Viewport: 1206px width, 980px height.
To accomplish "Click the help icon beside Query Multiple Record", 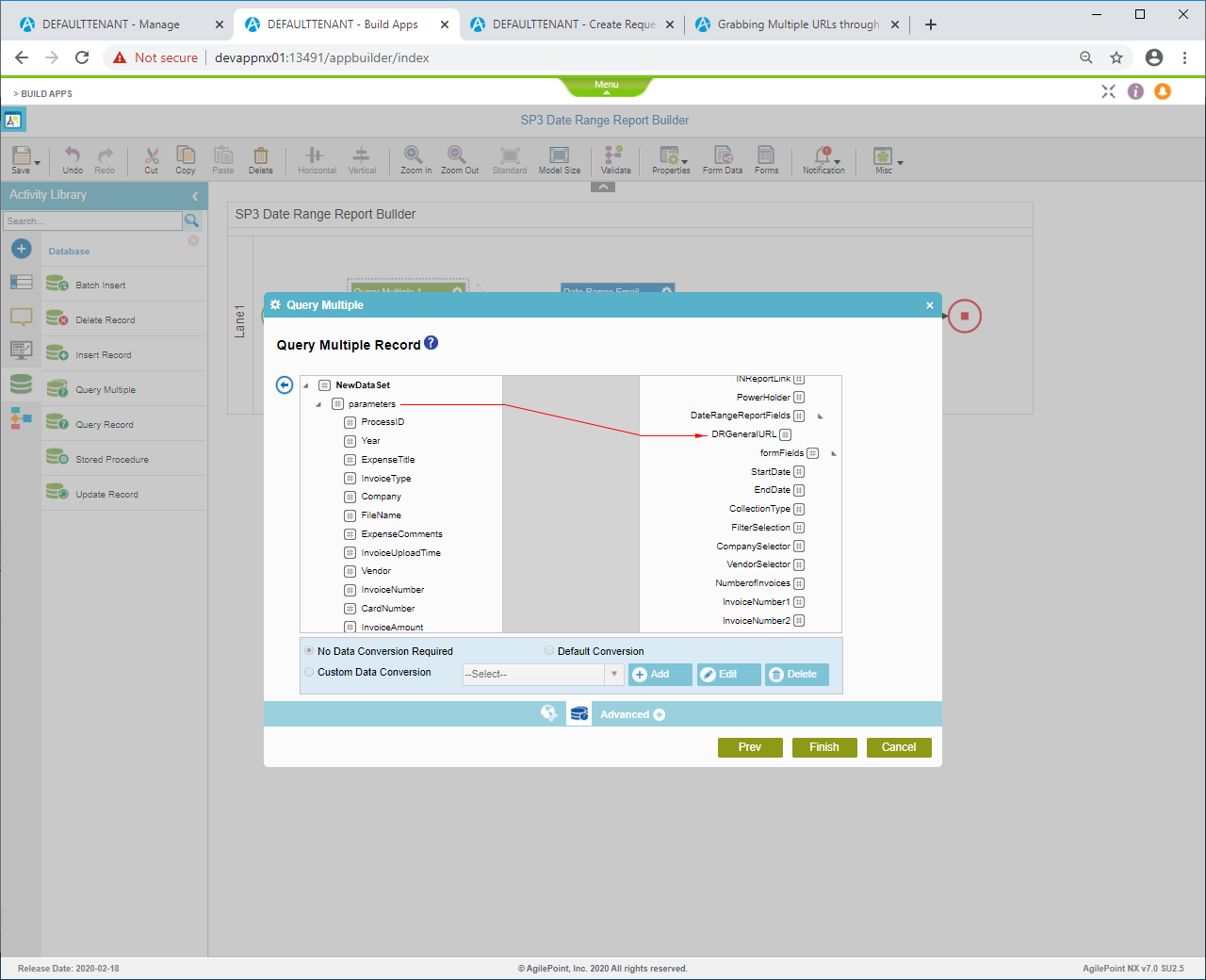I will 431,343.
